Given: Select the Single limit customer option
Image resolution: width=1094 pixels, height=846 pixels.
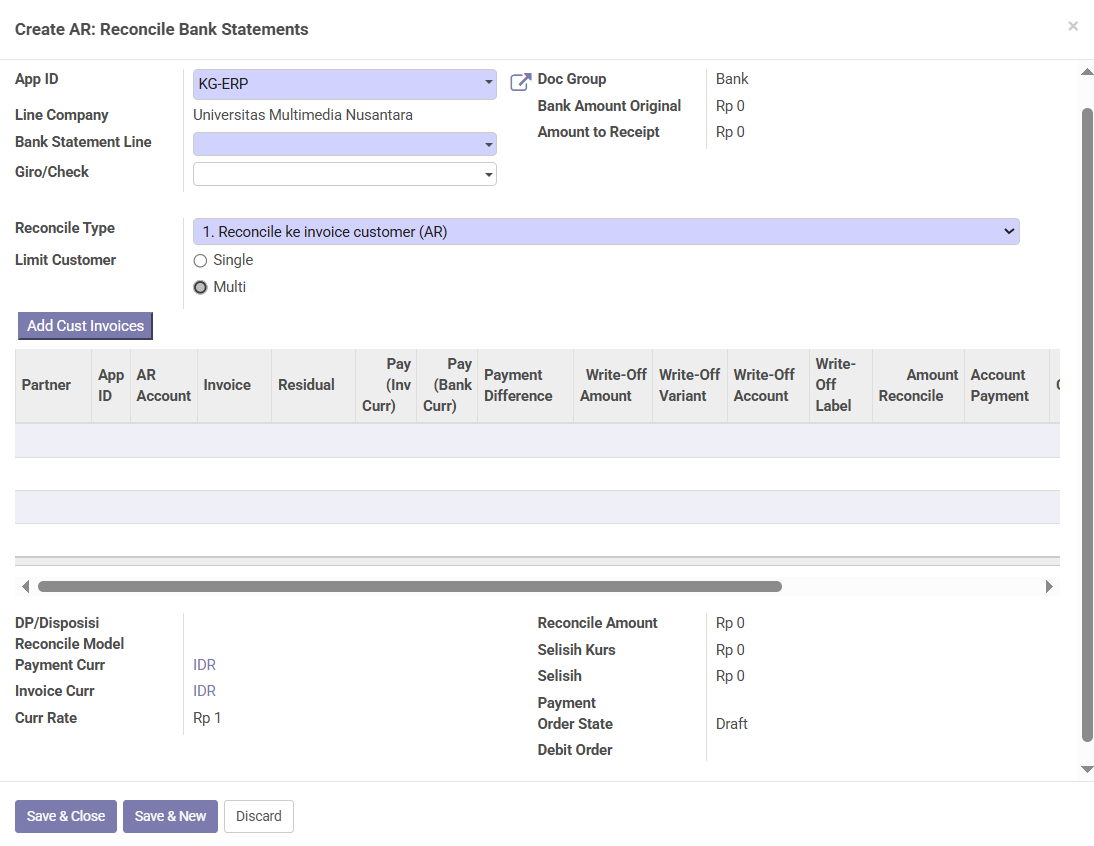Looking at the screenshot, I should [200, 261].
